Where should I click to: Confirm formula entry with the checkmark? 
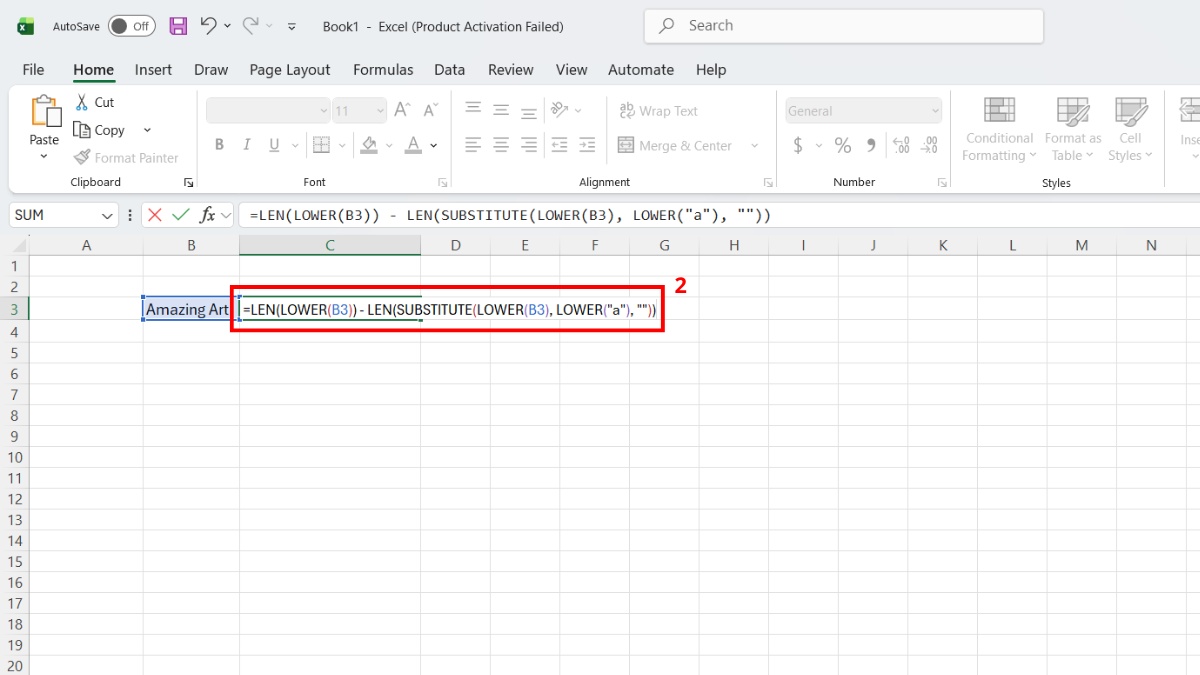pos(181,214)
